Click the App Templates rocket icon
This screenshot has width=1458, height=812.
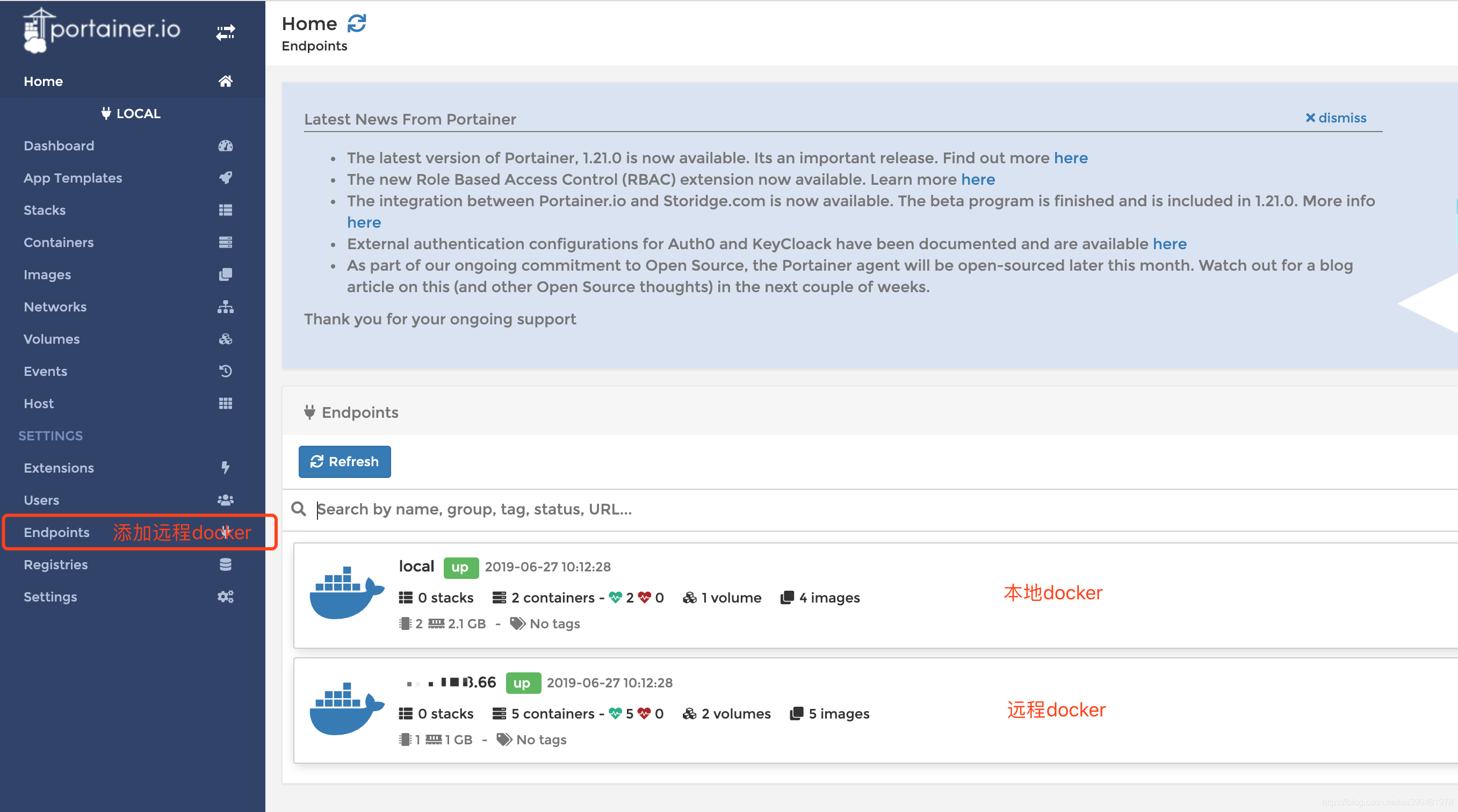(x=225, y=178)
